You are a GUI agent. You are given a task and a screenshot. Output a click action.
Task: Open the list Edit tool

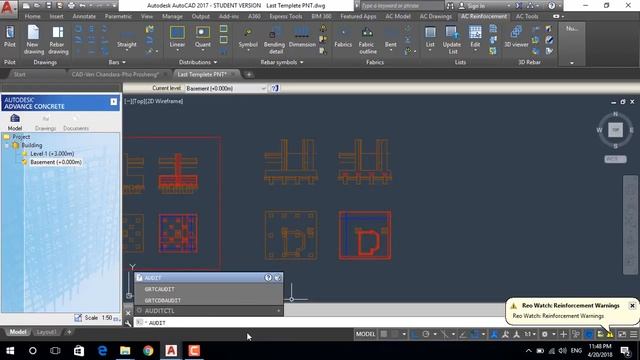click(x=475, y=38)
